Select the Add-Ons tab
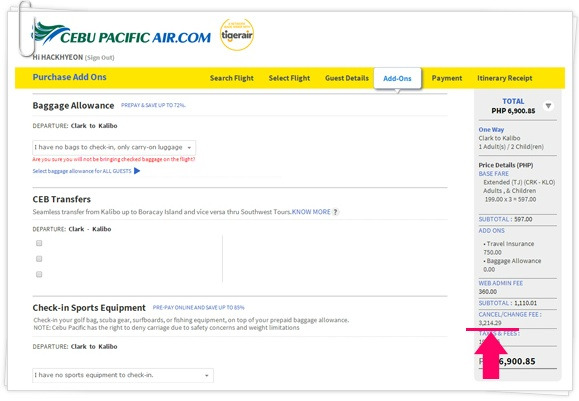This screenshot has height=401, width=579. 397,78
